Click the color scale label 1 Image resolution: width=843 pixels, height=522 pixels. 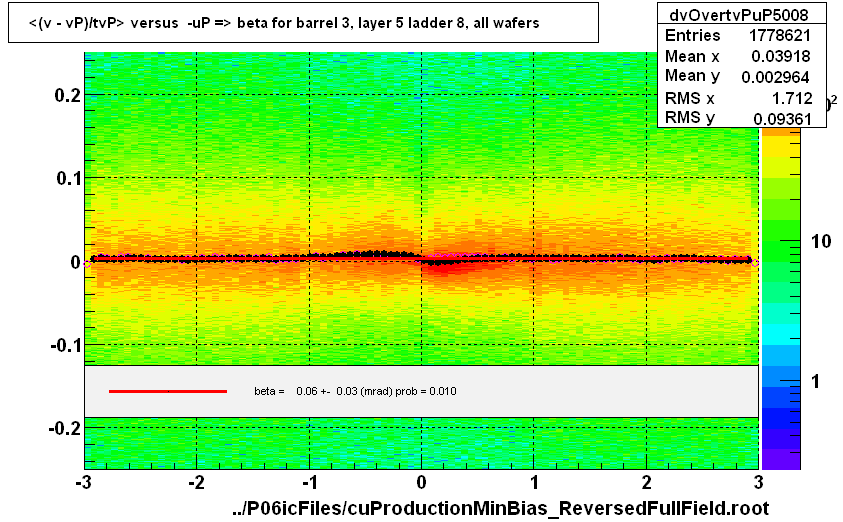[816, 381]
